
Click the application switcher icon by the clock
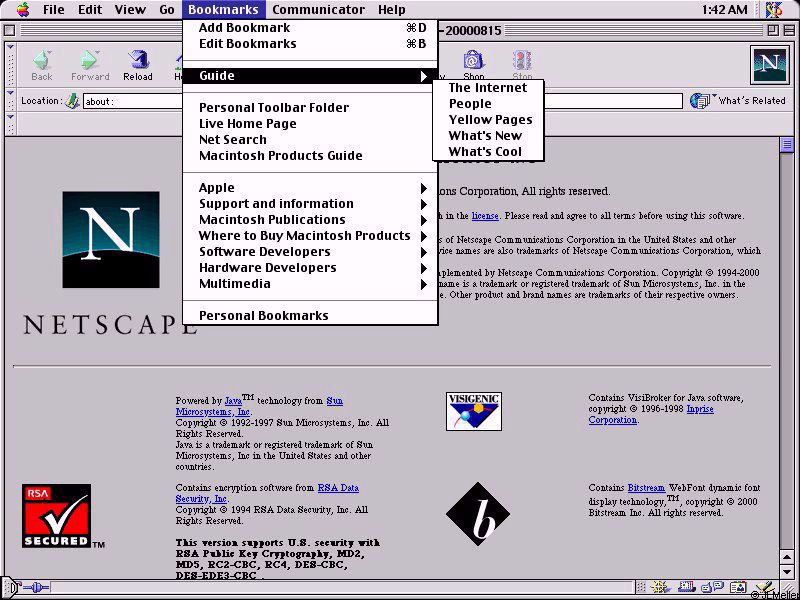click(x=775, y=9)
